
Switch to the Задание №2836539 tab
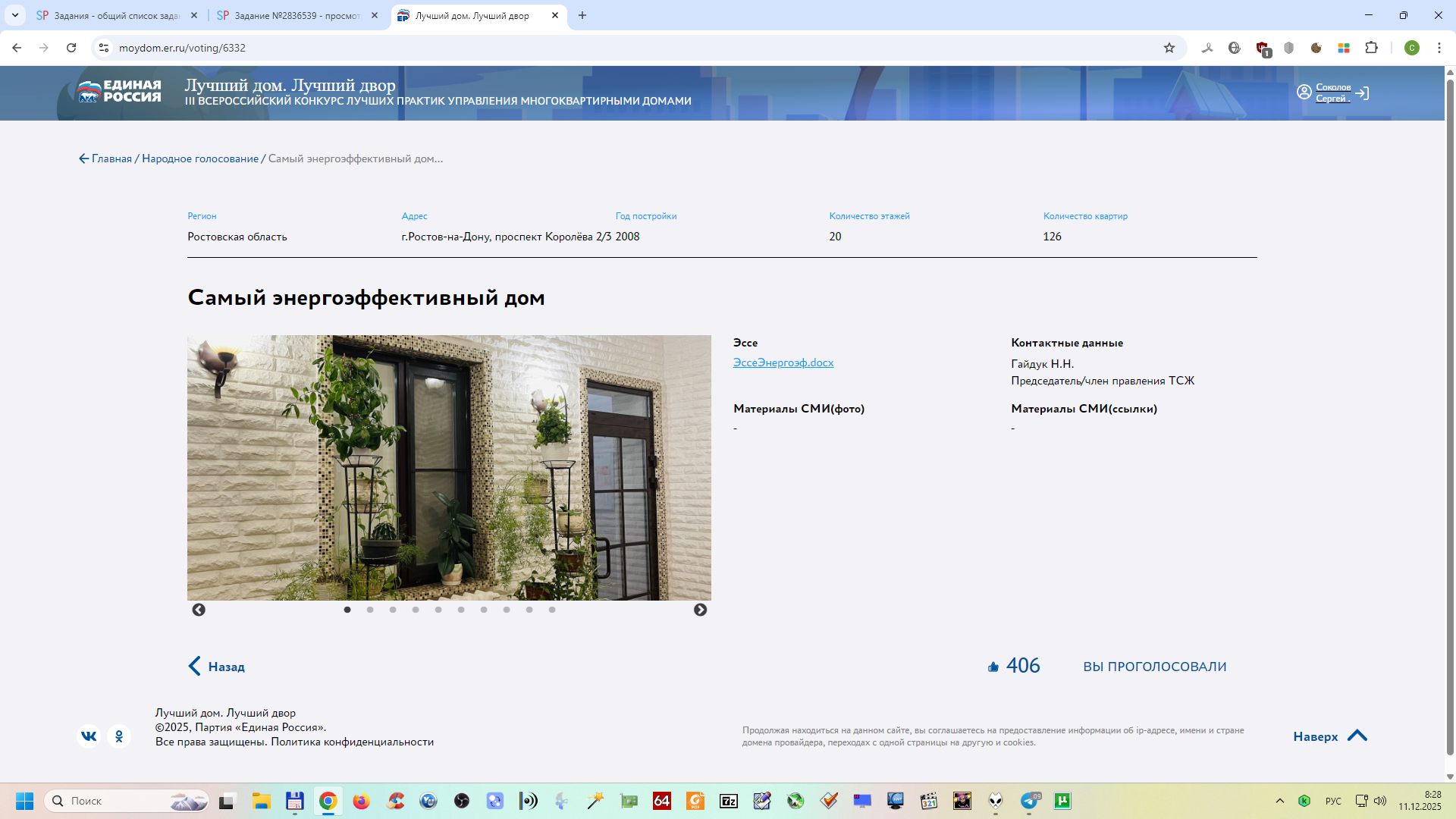point(296,15)
